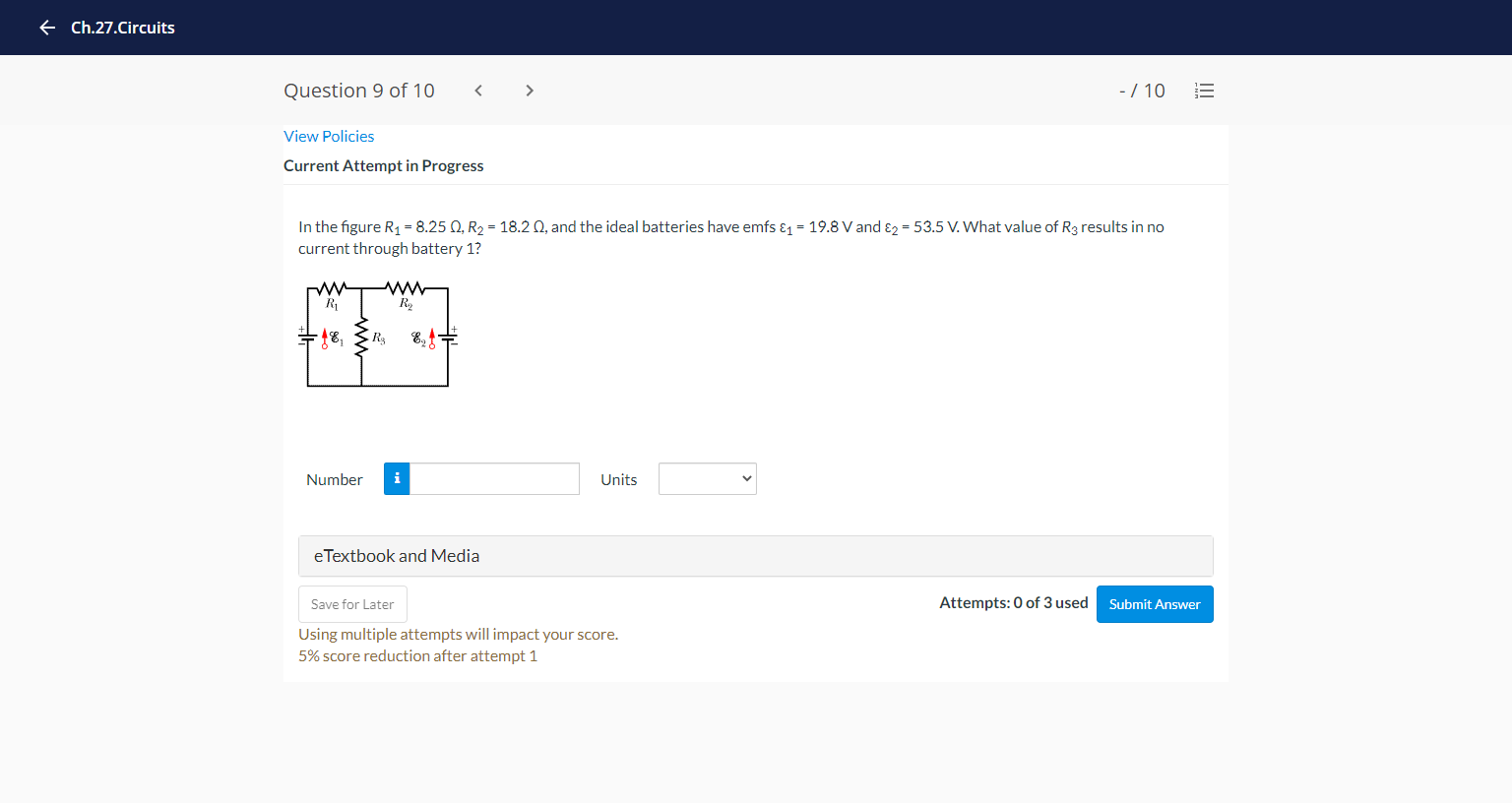1512x803 pixels.
Task: Open the View Policies link
Action: pyautogui.click(x=329, y=136)
